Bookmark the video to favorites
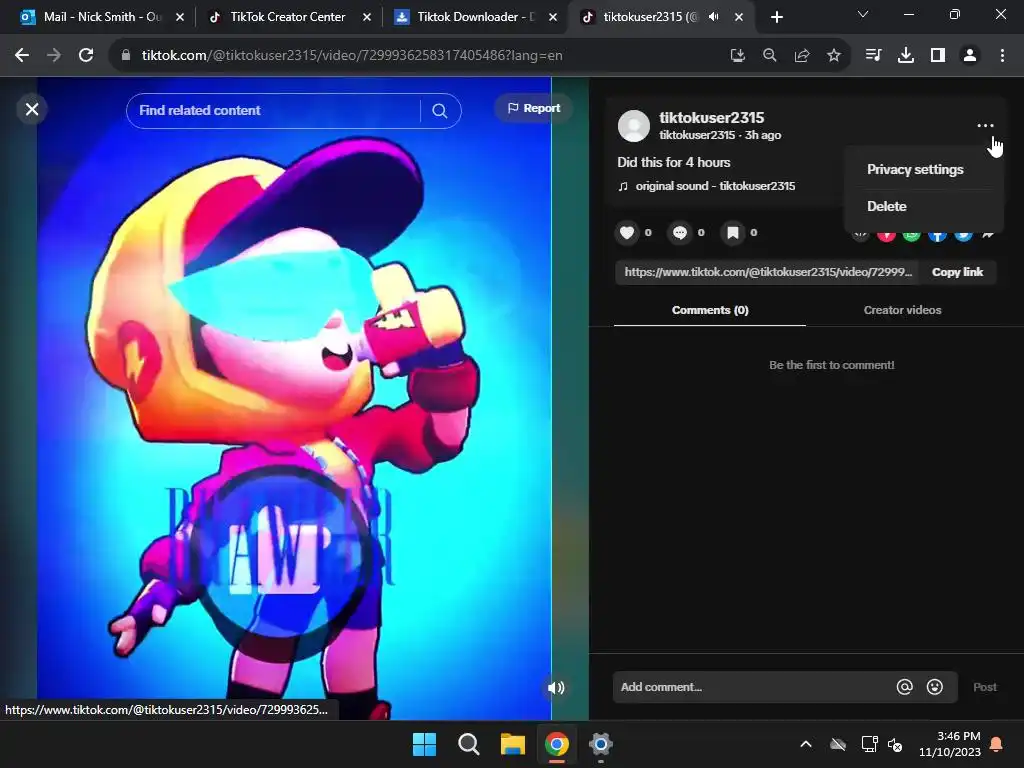Viewport: 1024px width, 768px height. [x=733, y=232]
